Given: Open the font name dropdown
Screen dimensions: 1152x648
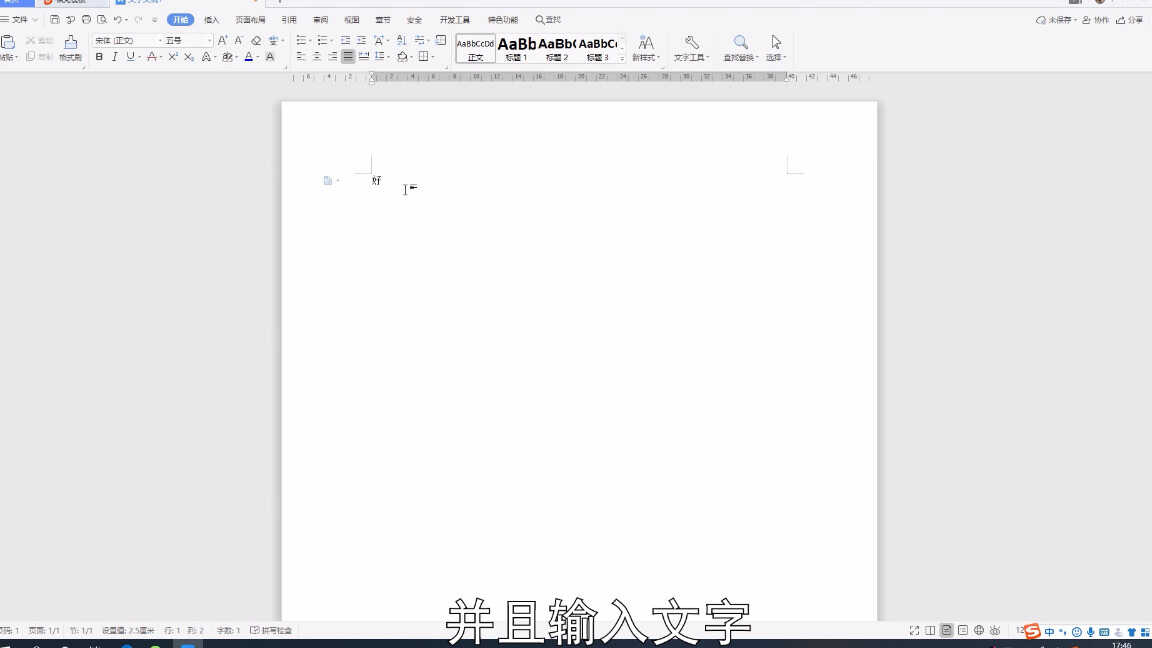Looking at the screenshot, I should (x=160, y=40).
